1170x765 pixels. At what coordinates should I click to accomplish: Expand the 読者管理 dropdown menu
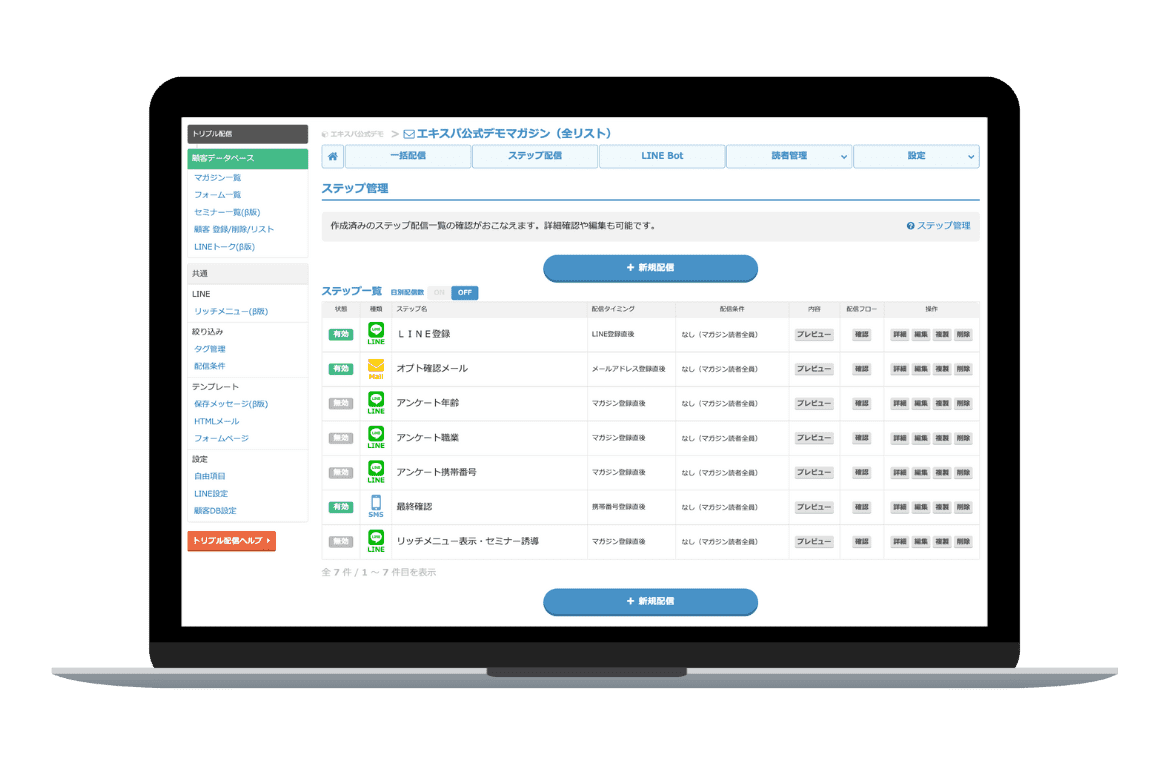[789, 156]
